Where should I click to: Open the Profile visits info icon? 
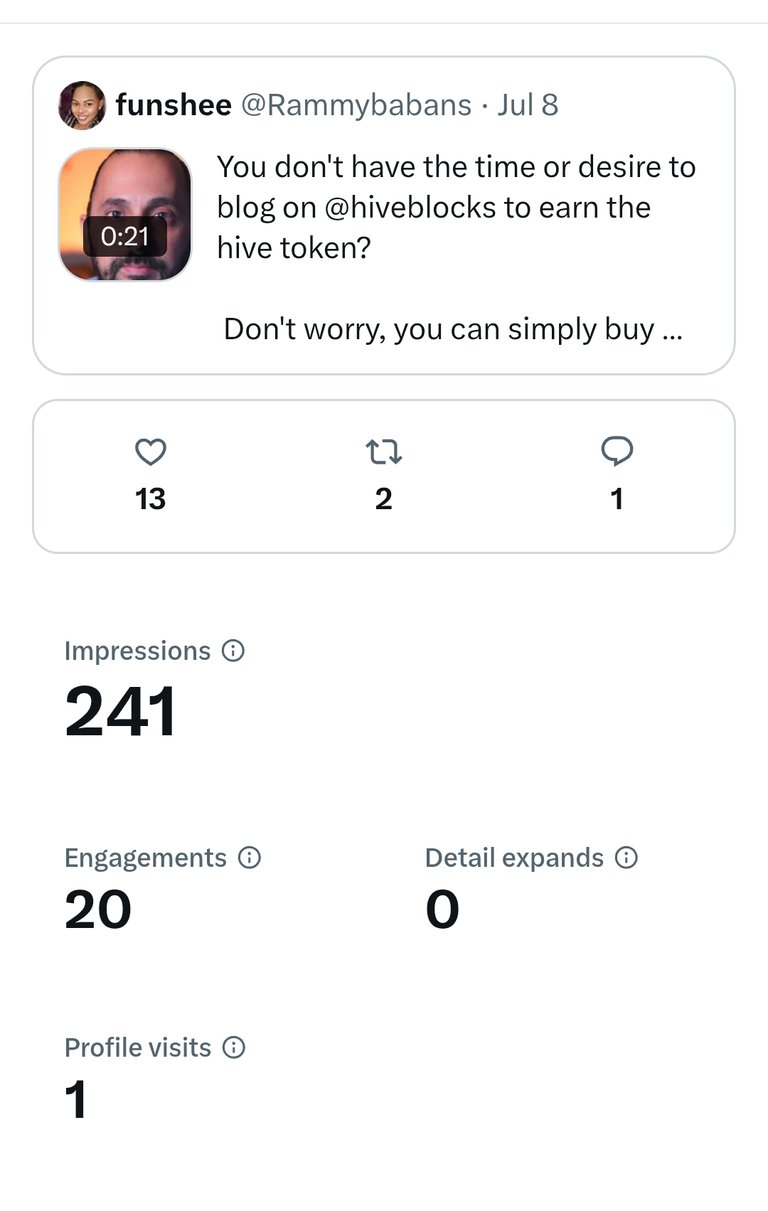coord(233,1048)
